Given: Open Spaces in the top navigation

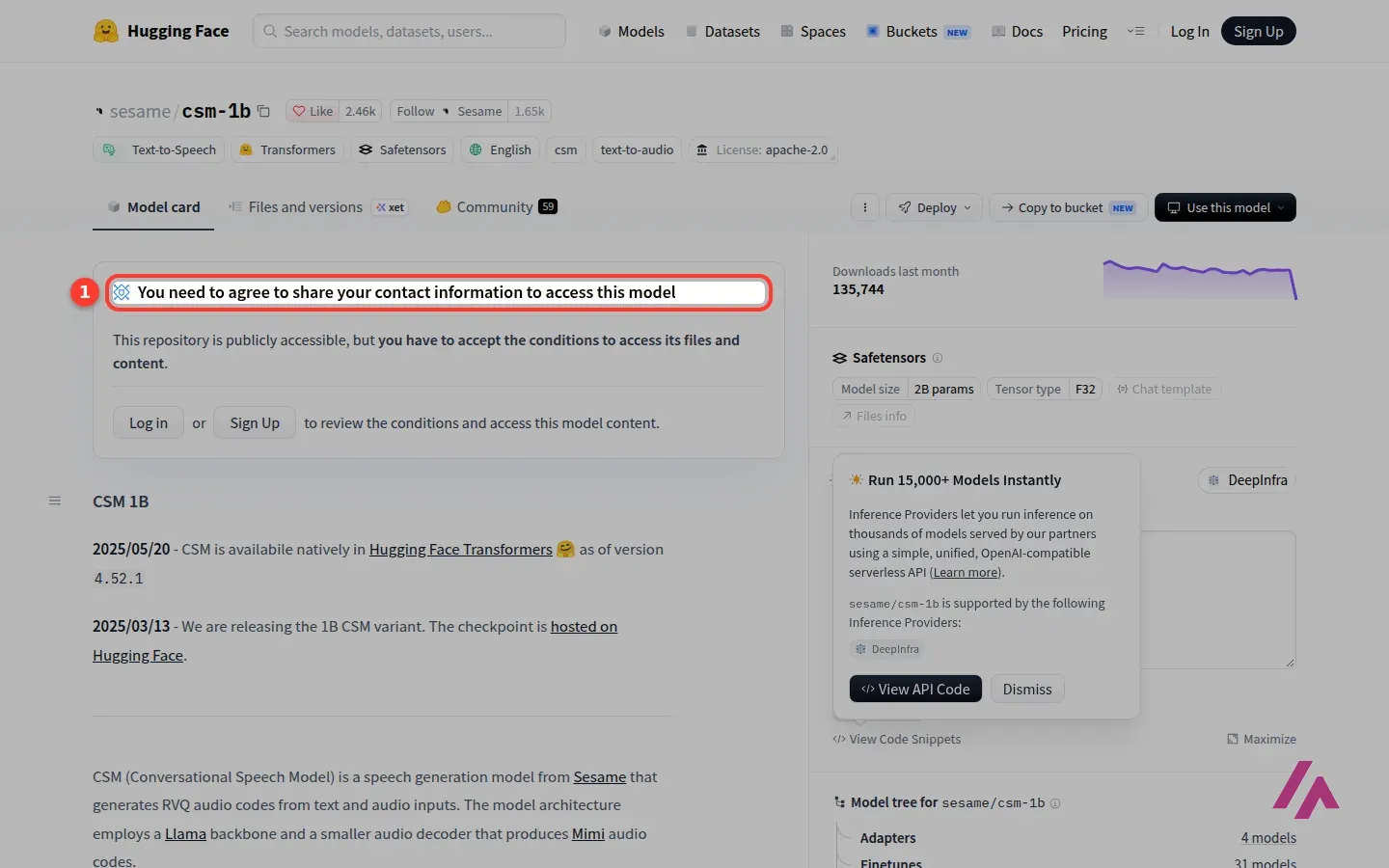Looking at the screenshot, I should [813, 31].
